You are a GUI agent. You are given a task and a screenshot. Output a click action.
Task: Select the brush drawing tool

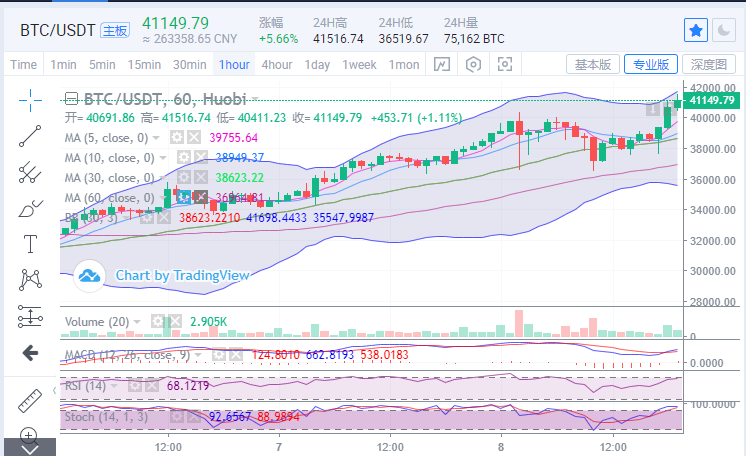tap(30, 208)
